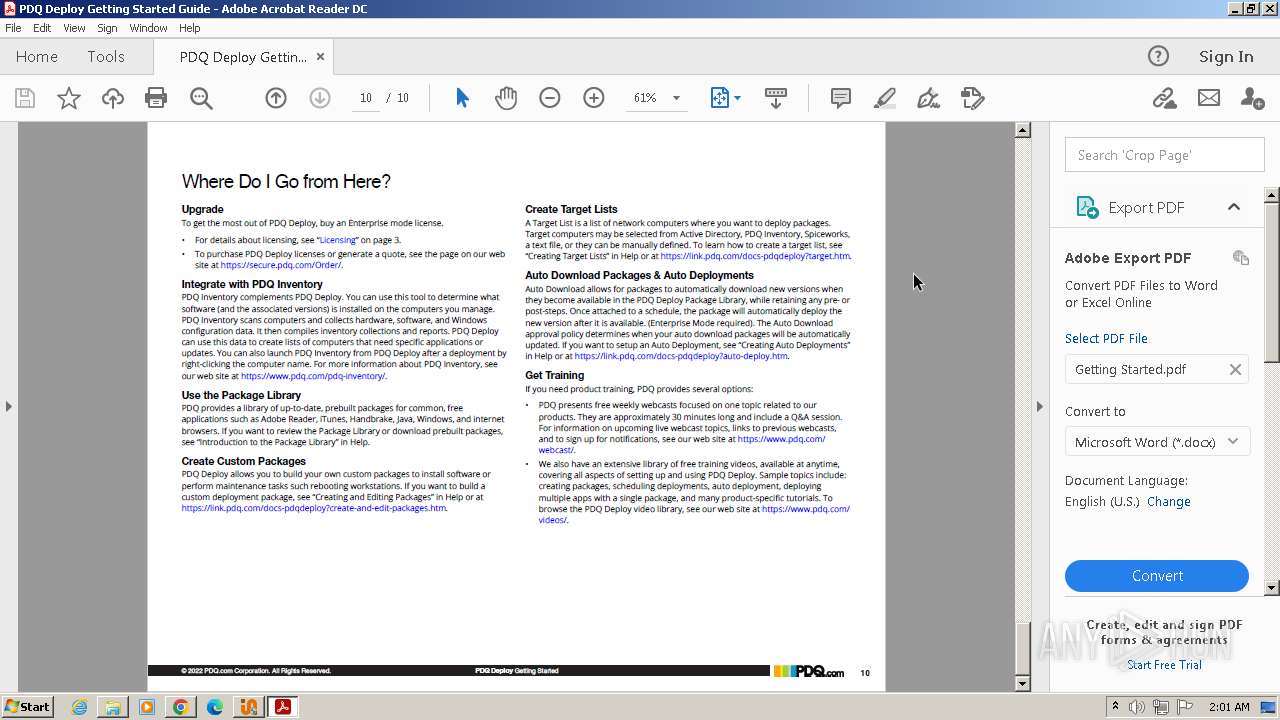
Task: Click the Sign In button
Action: [1226, 57]
